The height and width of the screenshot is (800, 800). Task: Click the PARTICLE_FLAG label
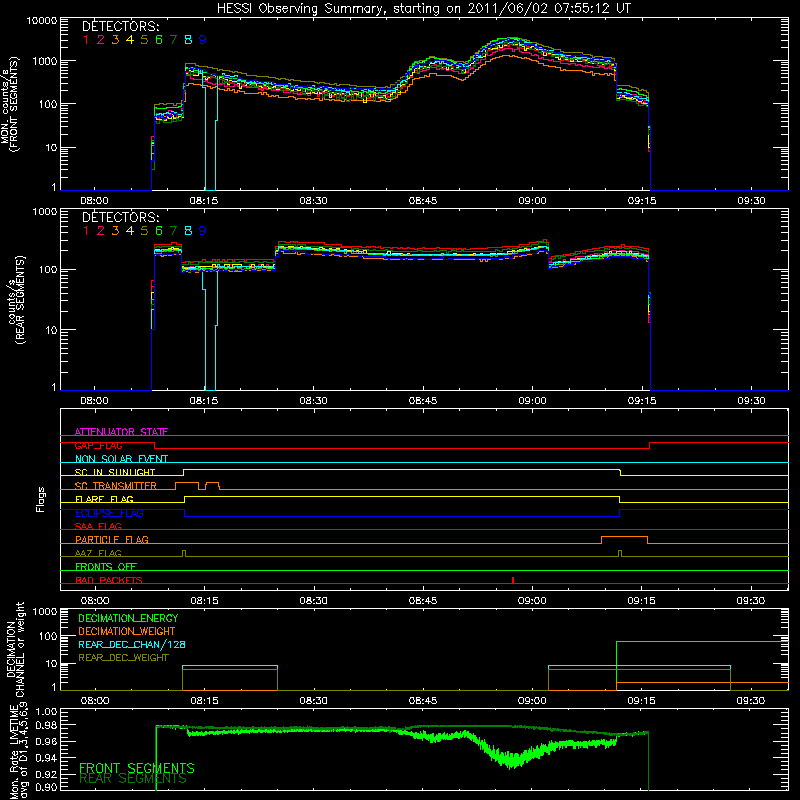(112, 539)
